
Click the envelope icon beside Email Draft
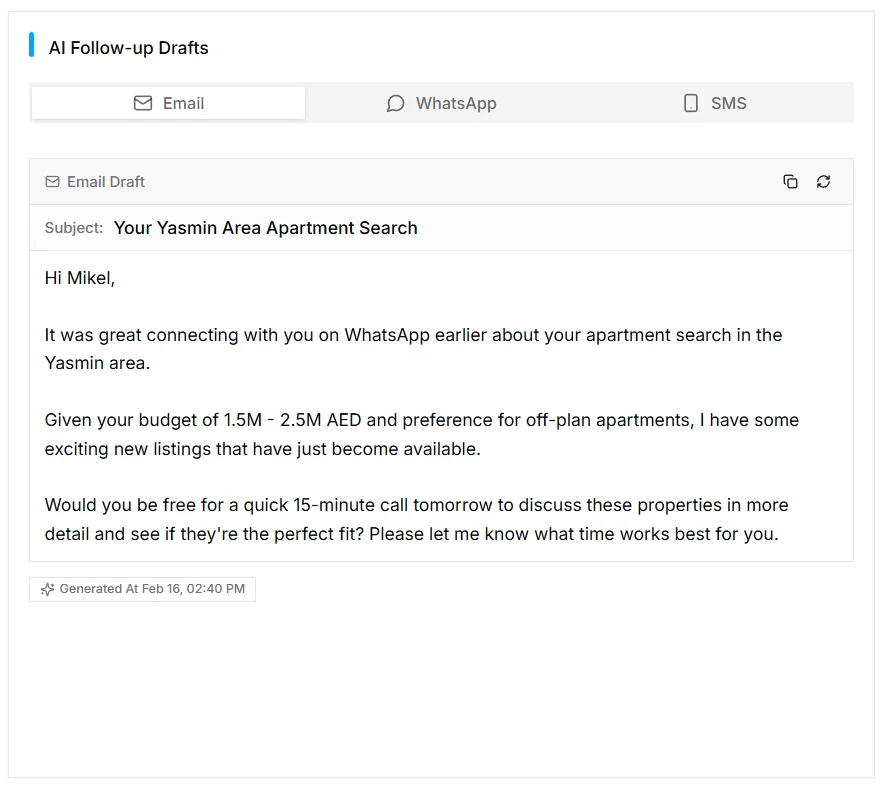(53, 182)
